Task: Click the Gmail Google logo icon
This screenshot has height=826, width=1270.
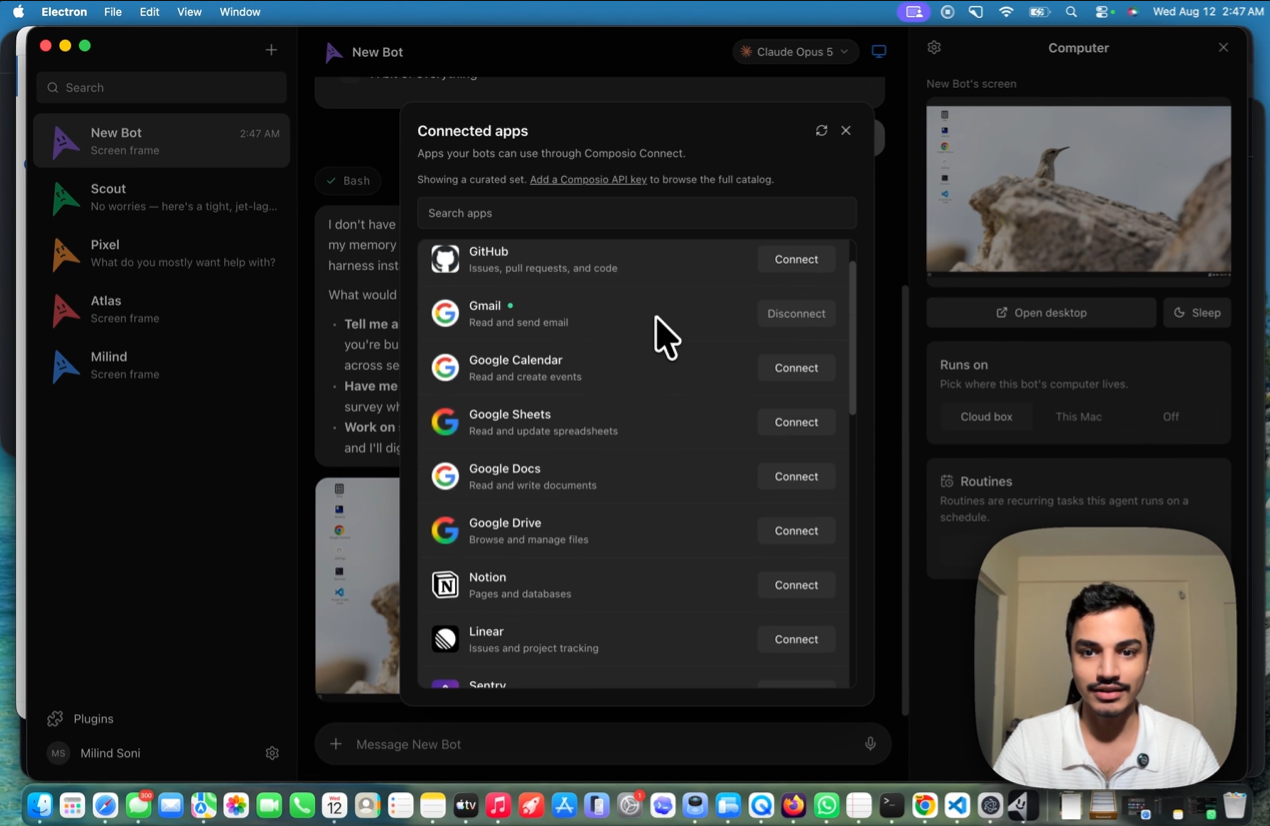Action: point(445,313)
